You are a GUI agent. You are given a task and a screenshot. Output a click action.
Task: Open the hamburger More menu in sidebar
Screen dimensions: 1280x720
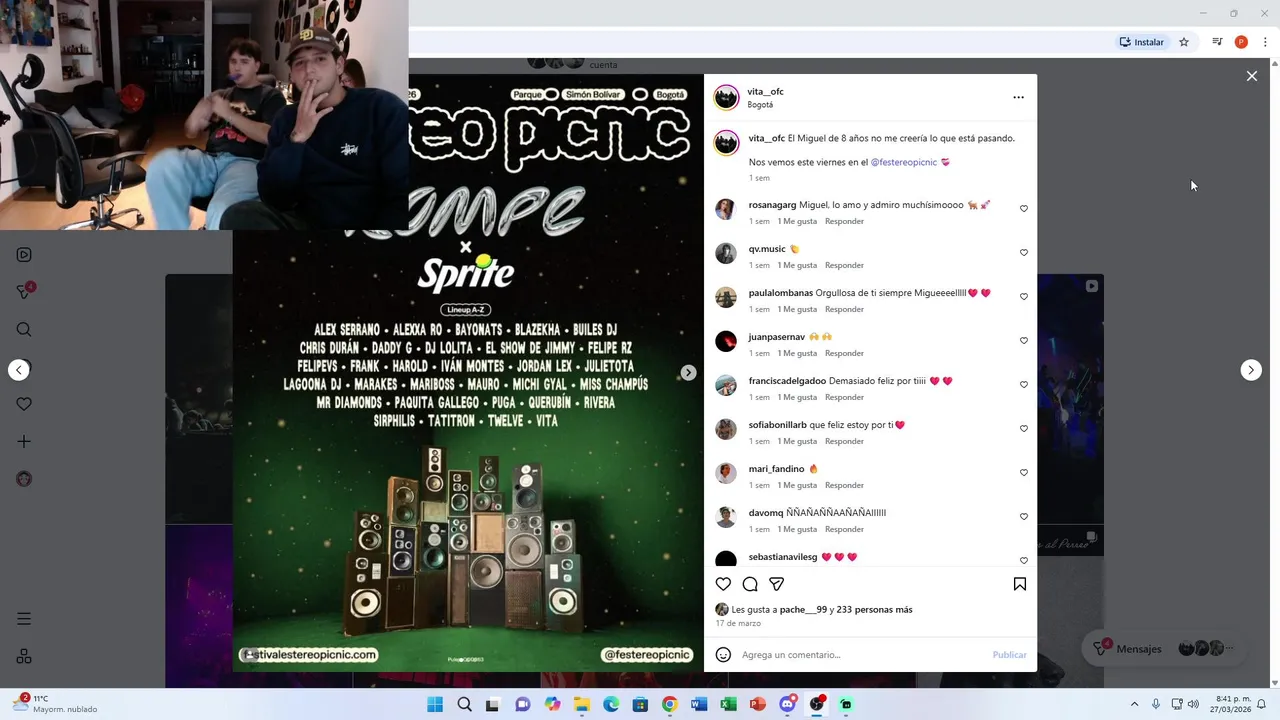pos(24,619)
